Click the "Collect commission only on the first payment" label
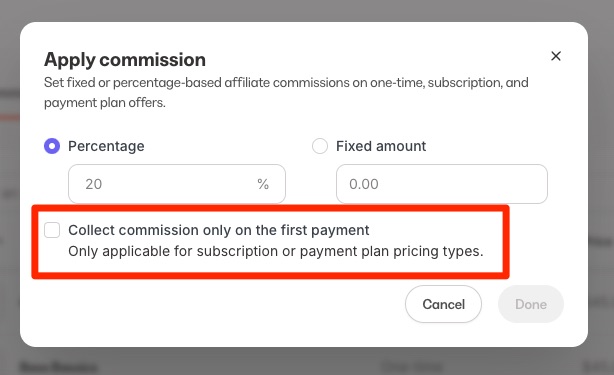Image resolution: width=614 pixels, height=375 pixels. (x=219, y=230)
